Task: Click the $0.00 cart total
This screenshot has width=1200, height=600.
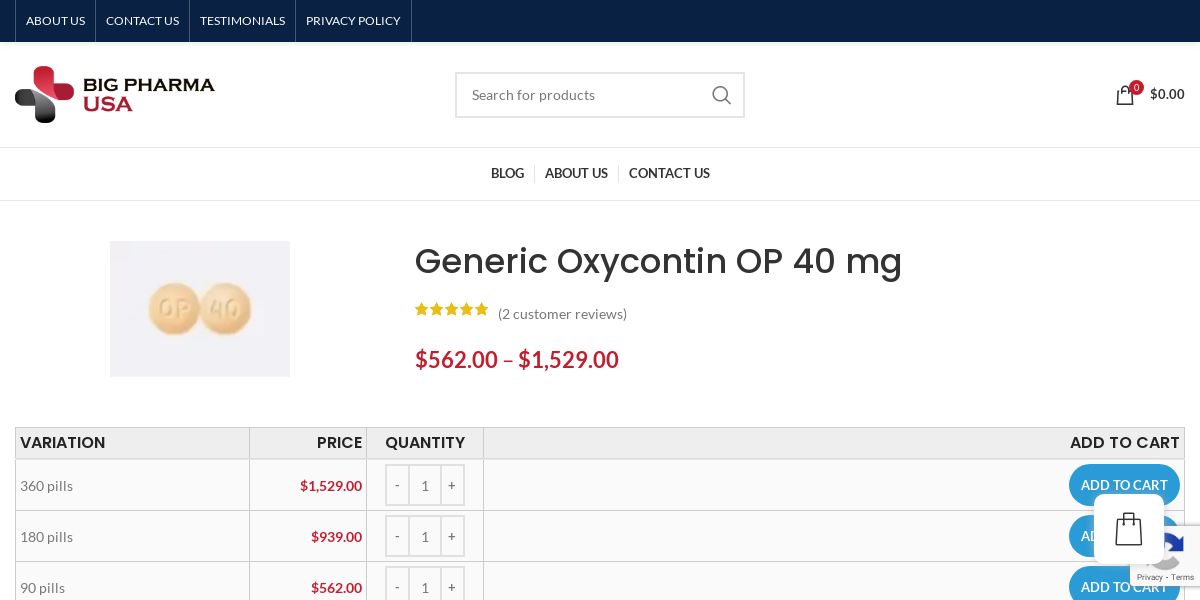Action: [1167, 94]
